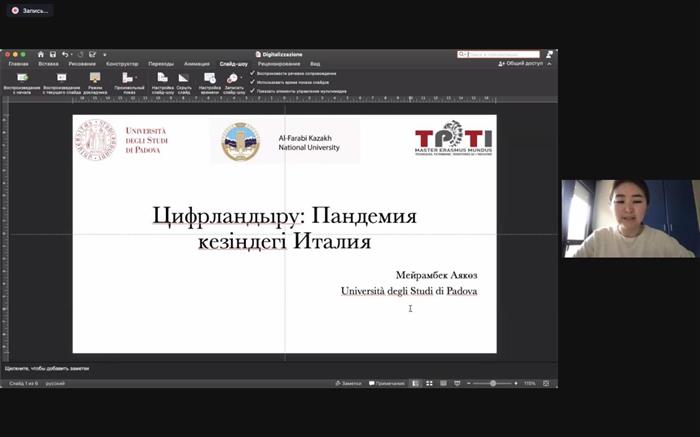Open Presenter View mode icon
The width and height of the screenshot is (700, 437).
95,77
